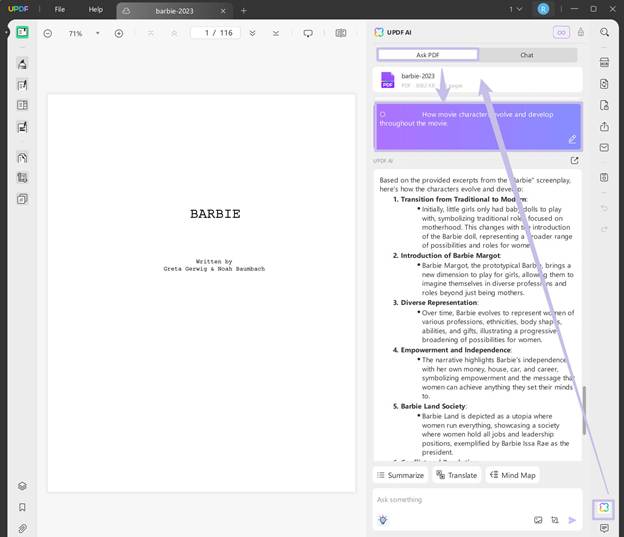624x537 pixels.
Task: Open the share document icon
Action: (x=604, y=126)
